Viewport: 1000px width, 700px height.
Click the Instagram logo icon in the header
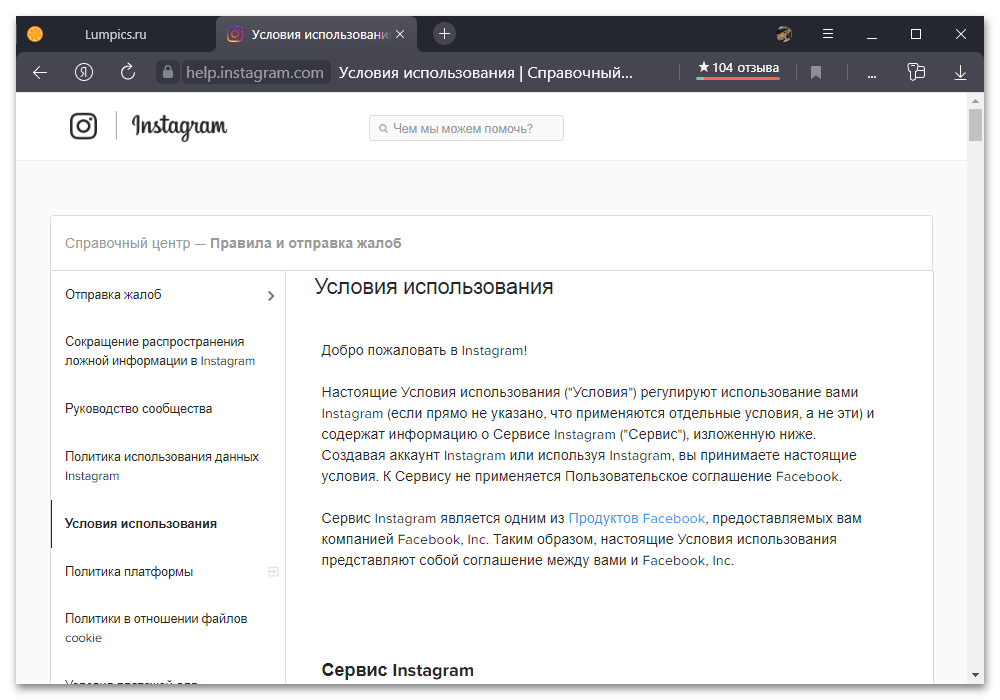click(x=83, y=126)
